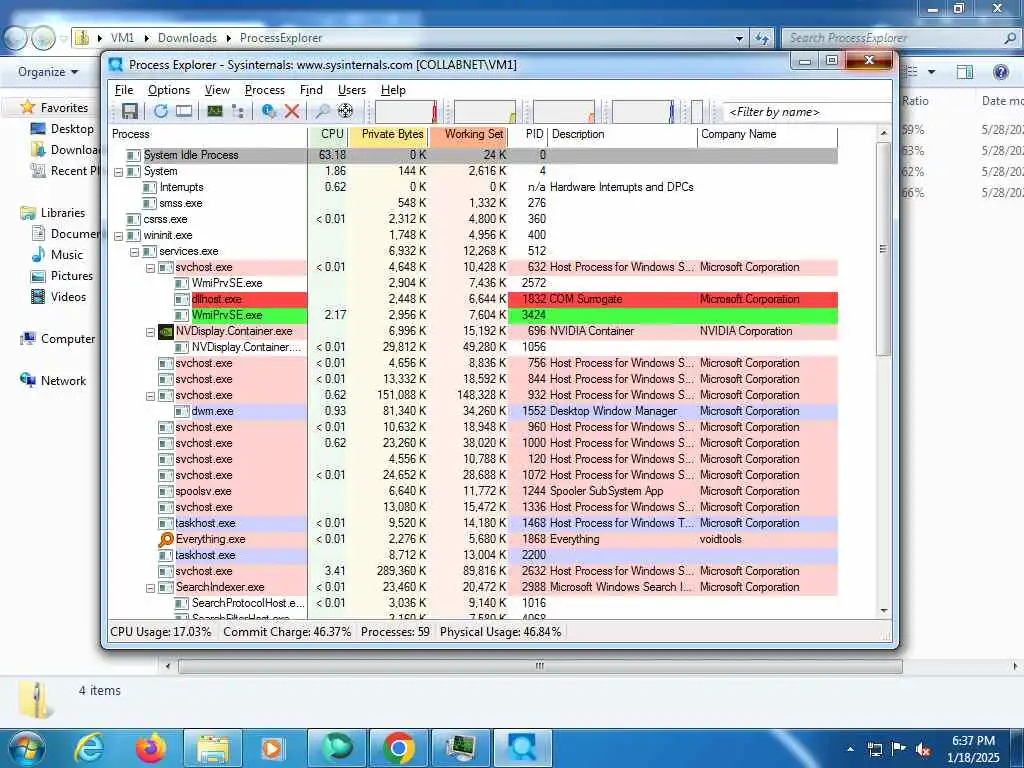Open Windows Media Player from taskbar
Screen dimensions: 1024x768
coord(272,748)
